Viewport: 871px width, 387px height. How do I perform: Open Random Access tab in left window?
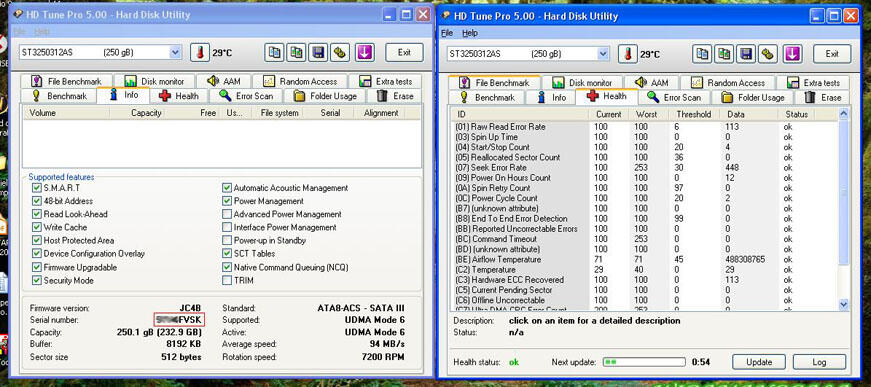pos(301,81)
